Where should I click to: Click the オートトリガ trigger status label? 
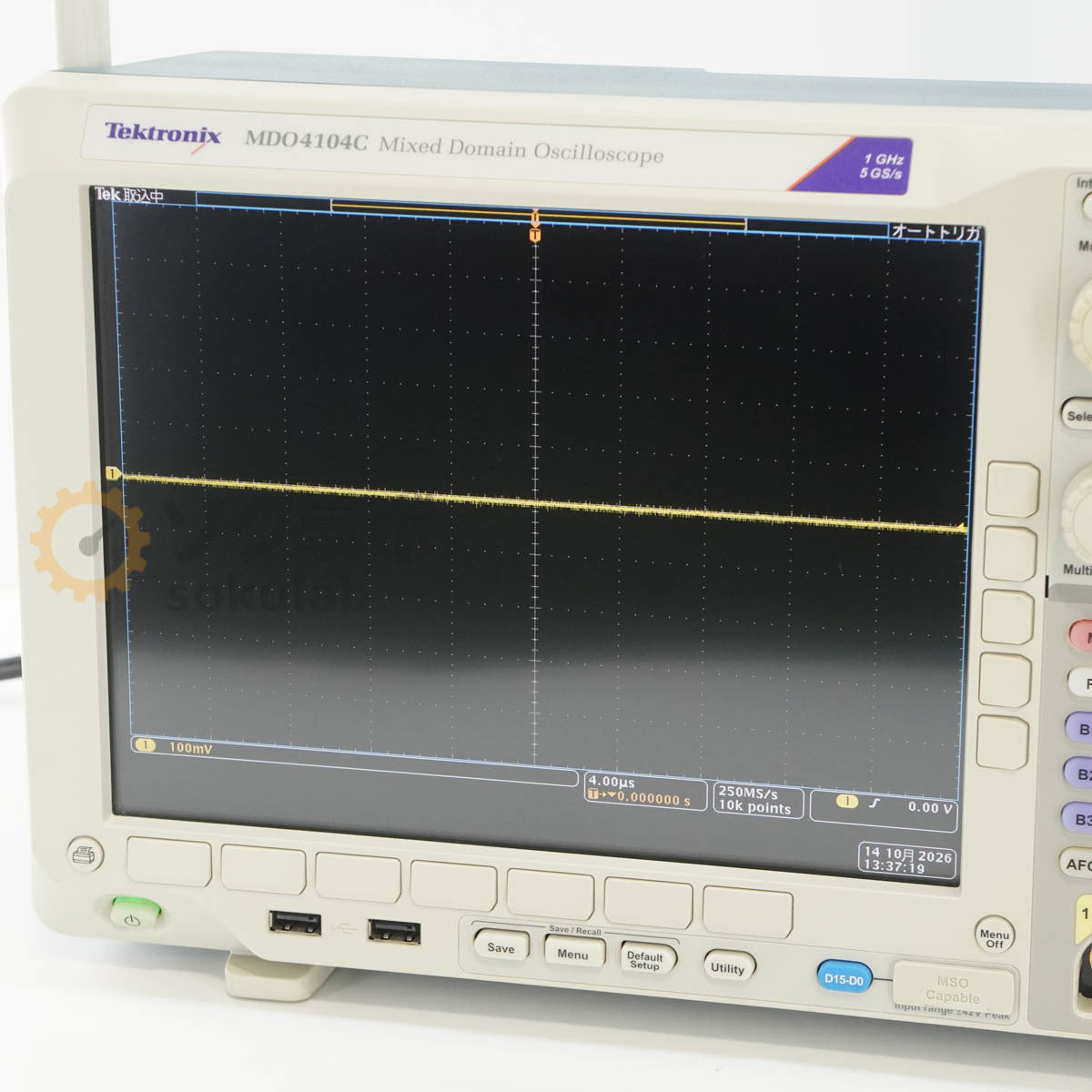pyautogui.click(x=936, y=231)
